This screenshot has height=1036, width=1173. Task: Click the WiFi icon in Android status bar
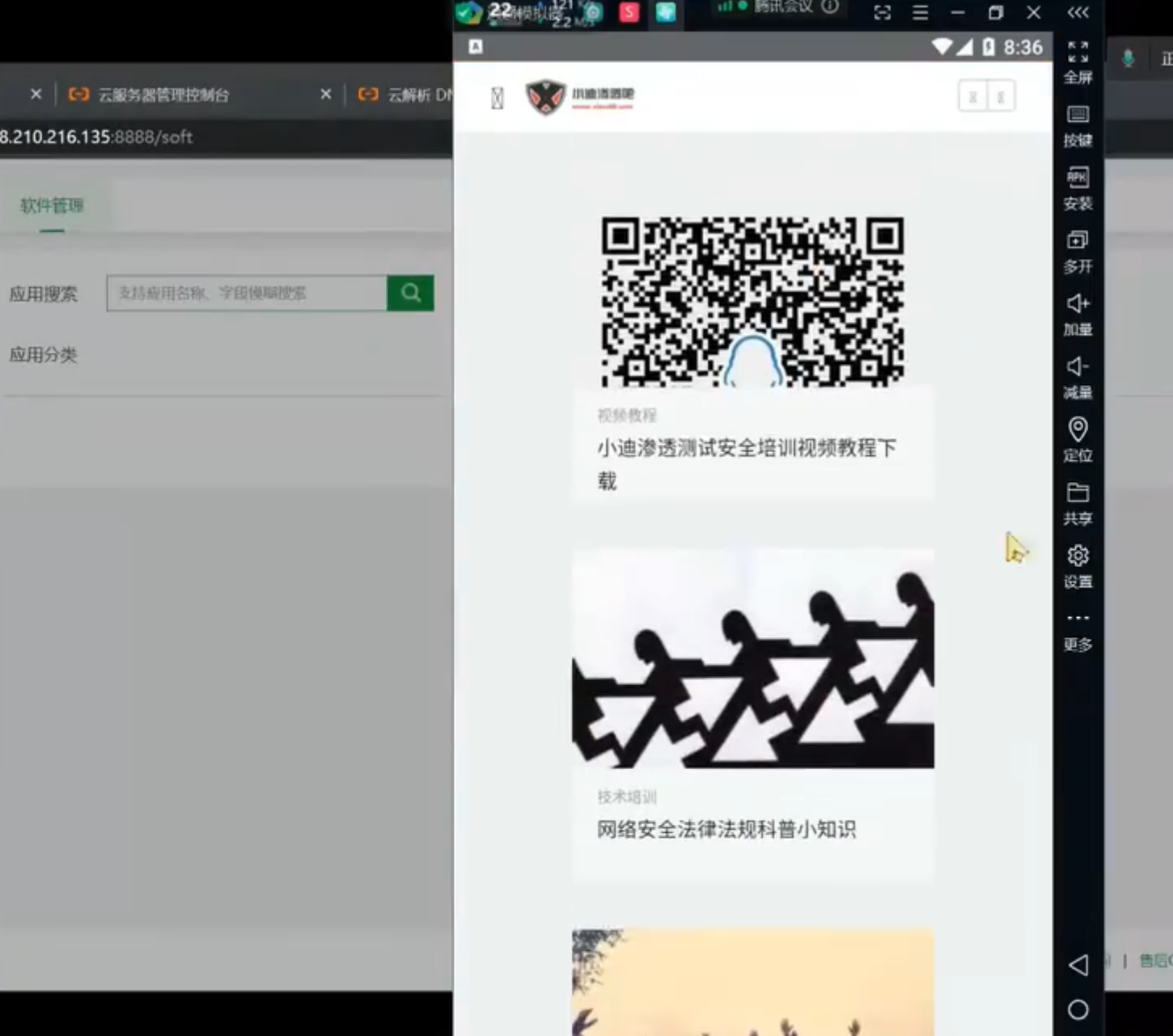[x=942, y=47]
